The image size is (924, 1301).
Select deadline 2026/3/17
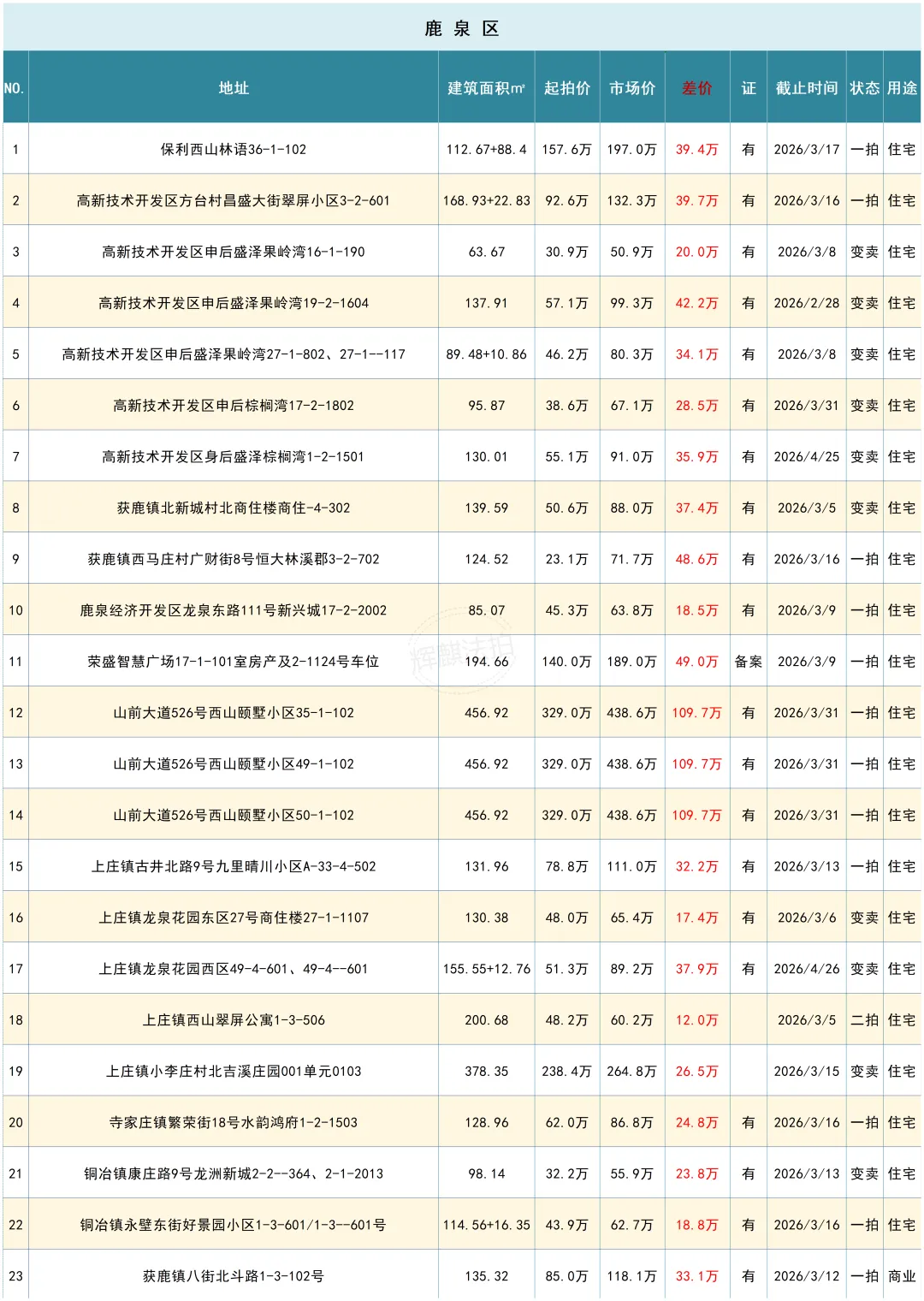[x=807, y=149]
